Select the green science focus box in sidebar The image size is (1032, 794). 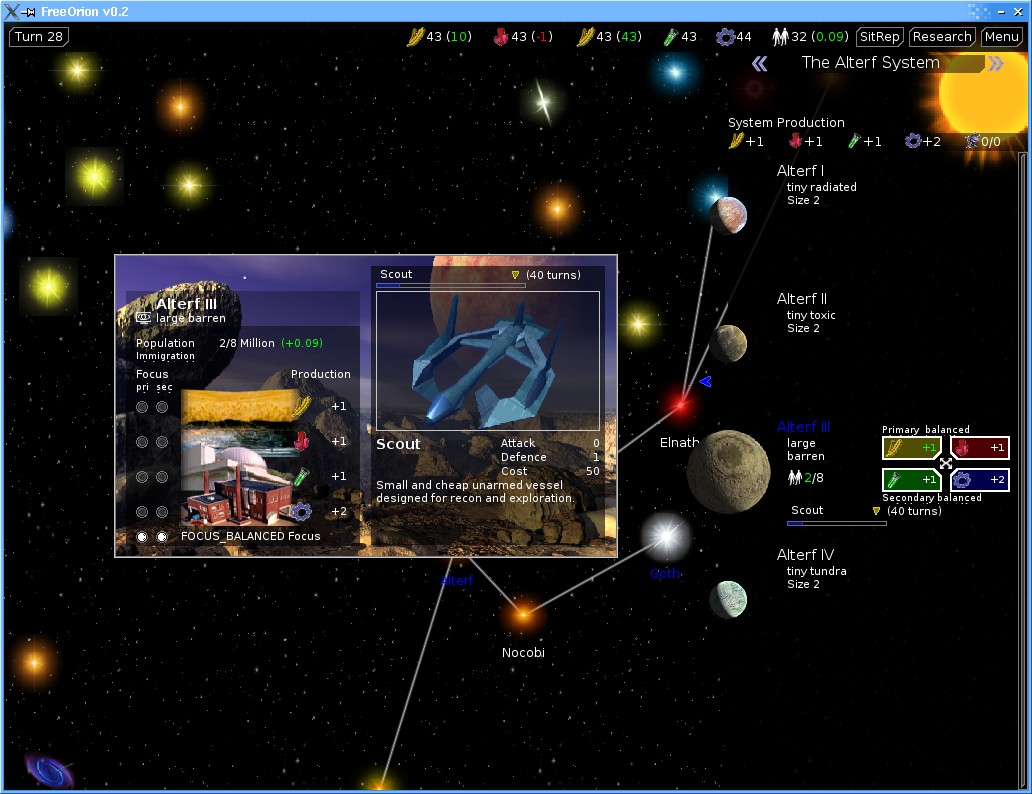coord(911,480)
